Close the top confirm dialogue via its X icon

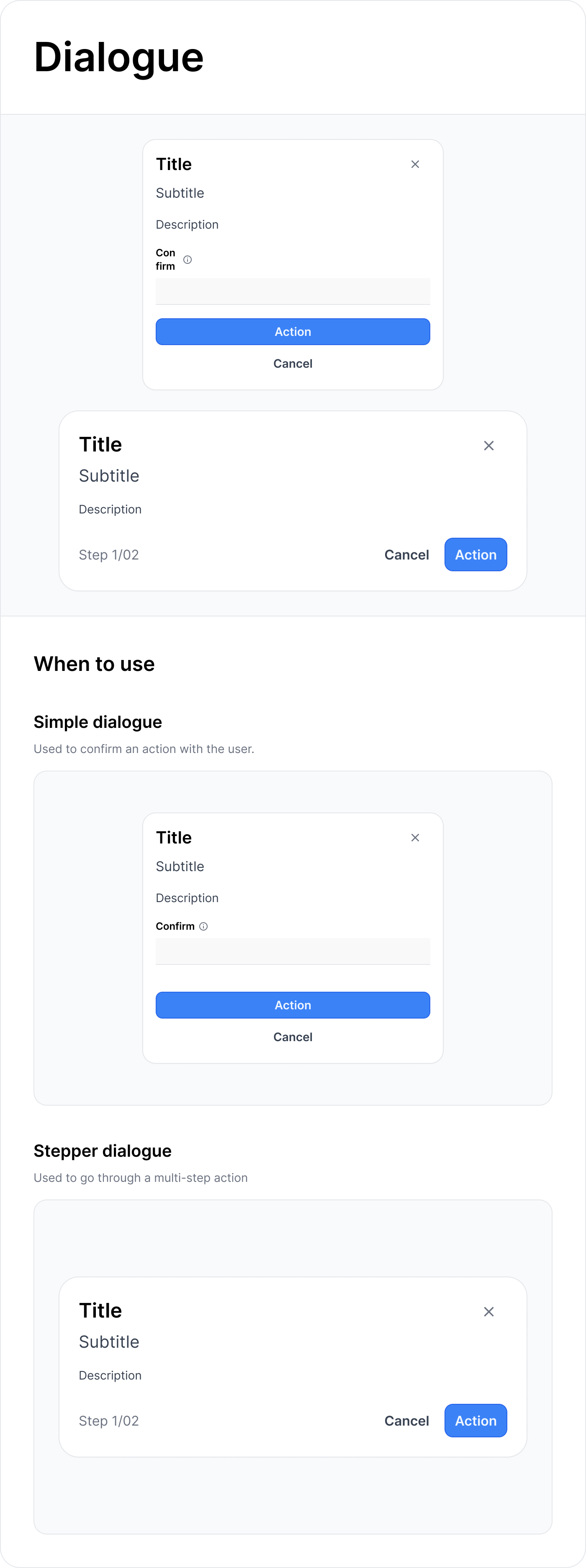pyautogui.click(x=415, y=164)
